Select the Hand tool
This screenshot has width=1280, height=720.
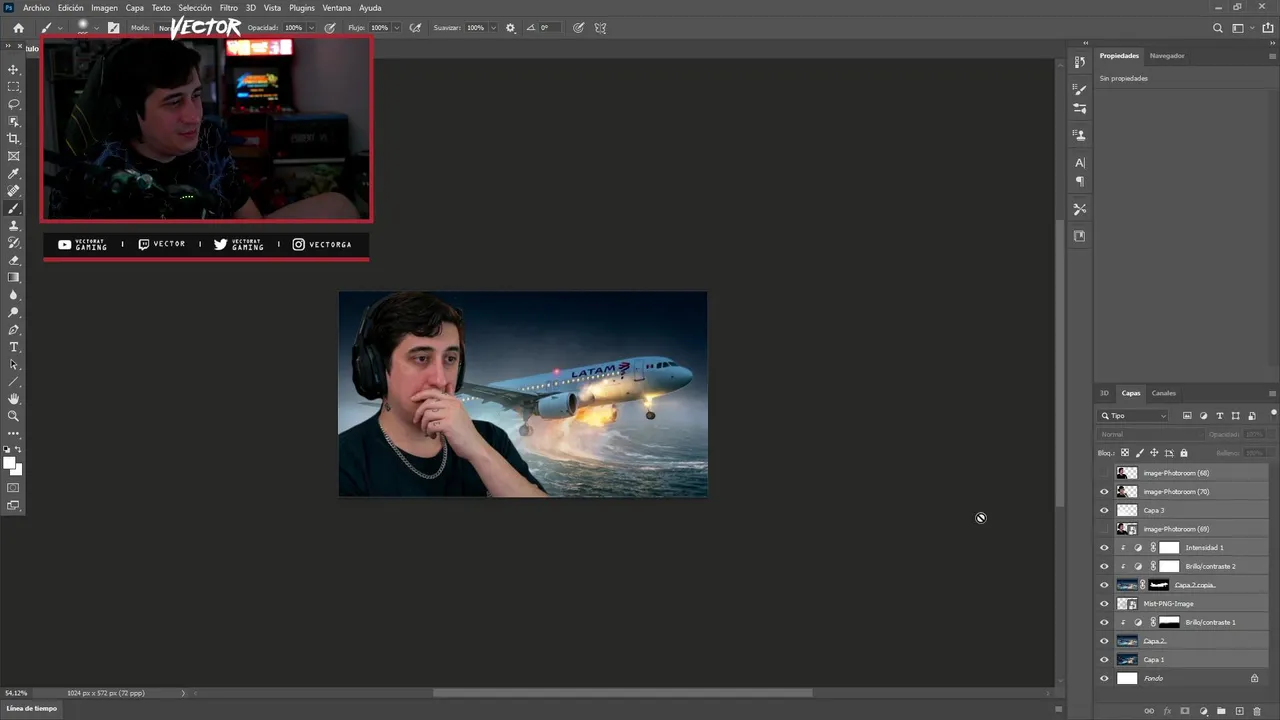[14, 399]
